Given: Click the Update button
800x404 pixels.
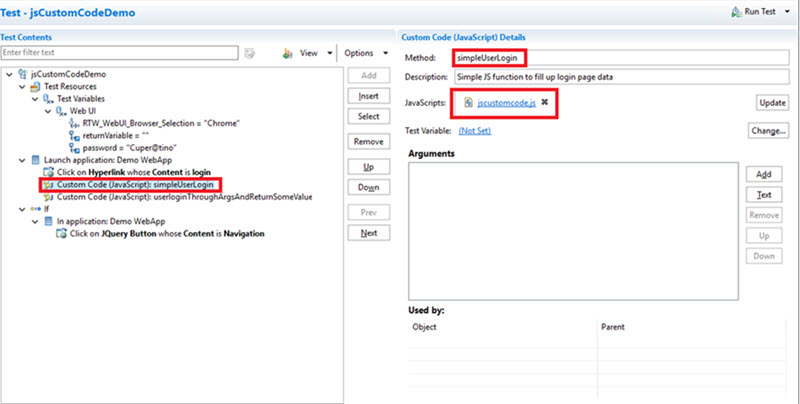Looking at the screenshot, I should [772, 103].
